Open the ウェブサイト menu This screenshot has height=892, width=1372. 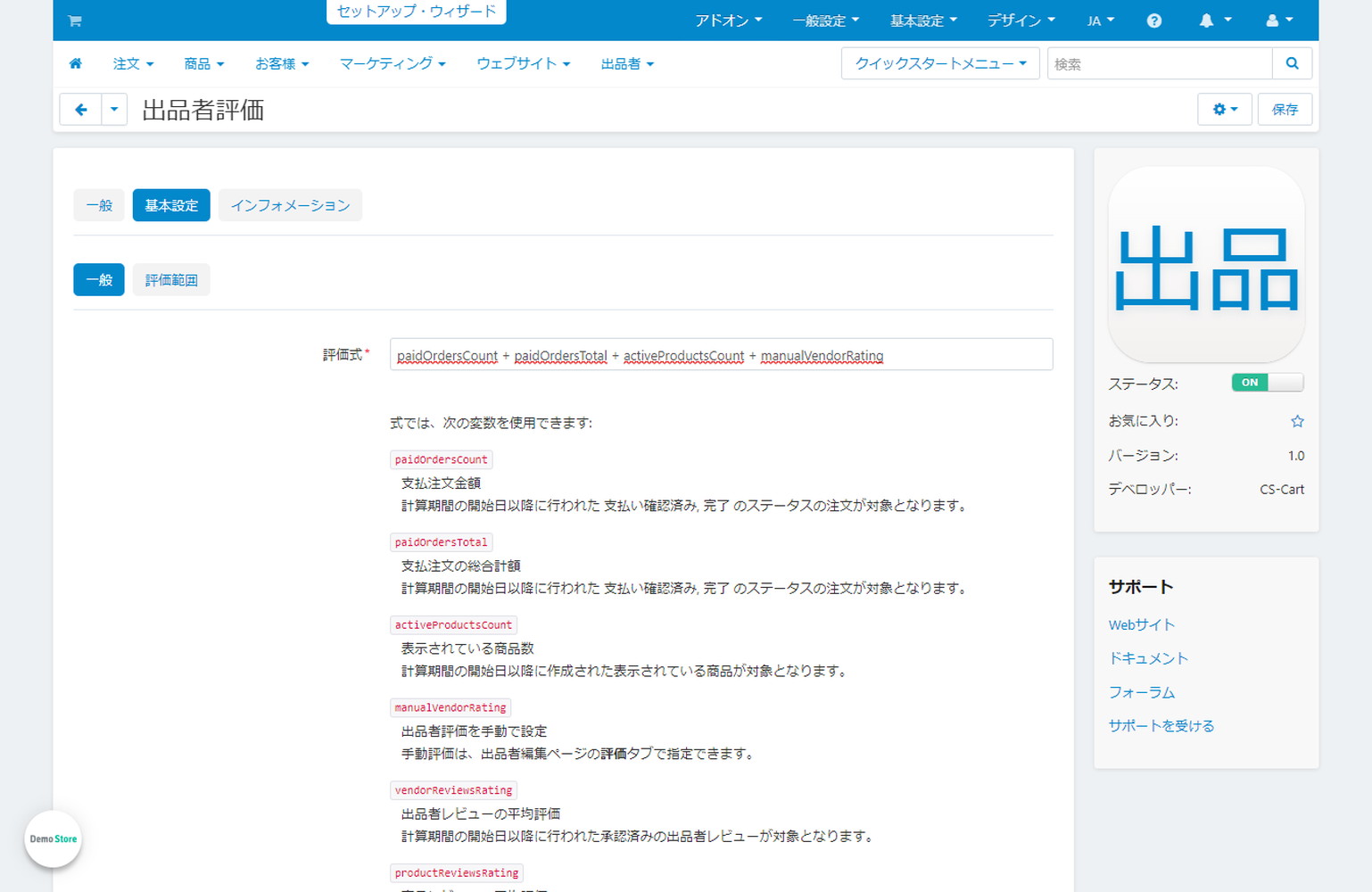(x=523, y=63)
